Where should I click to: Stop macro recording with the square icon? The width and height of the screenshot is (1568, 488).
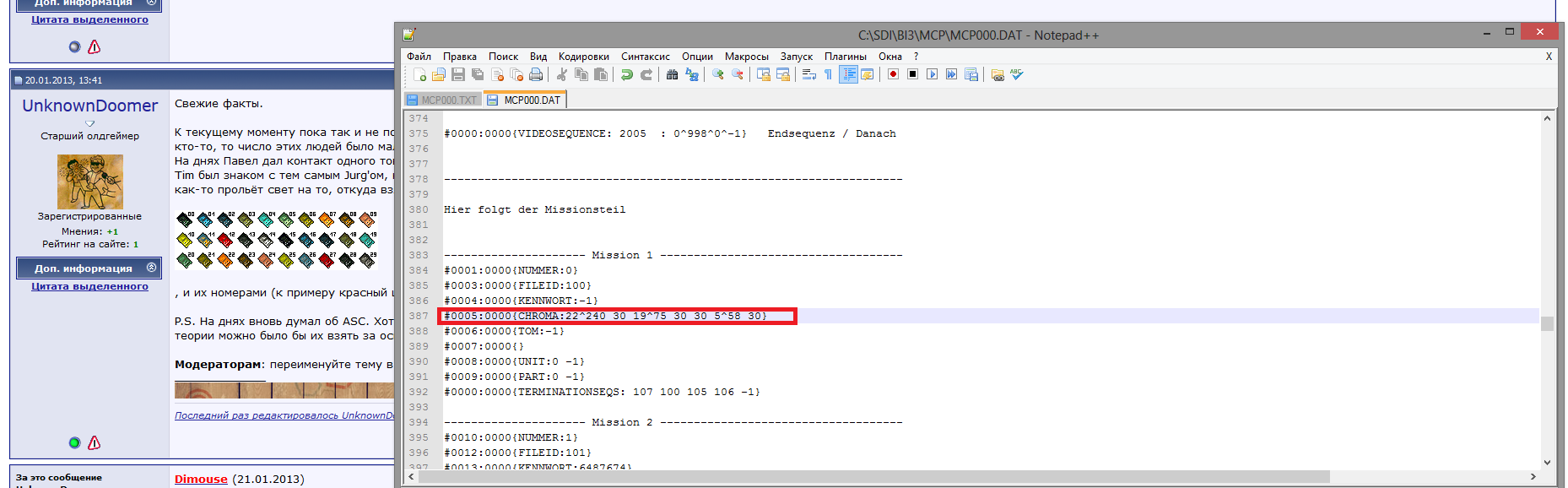(912, 74)
